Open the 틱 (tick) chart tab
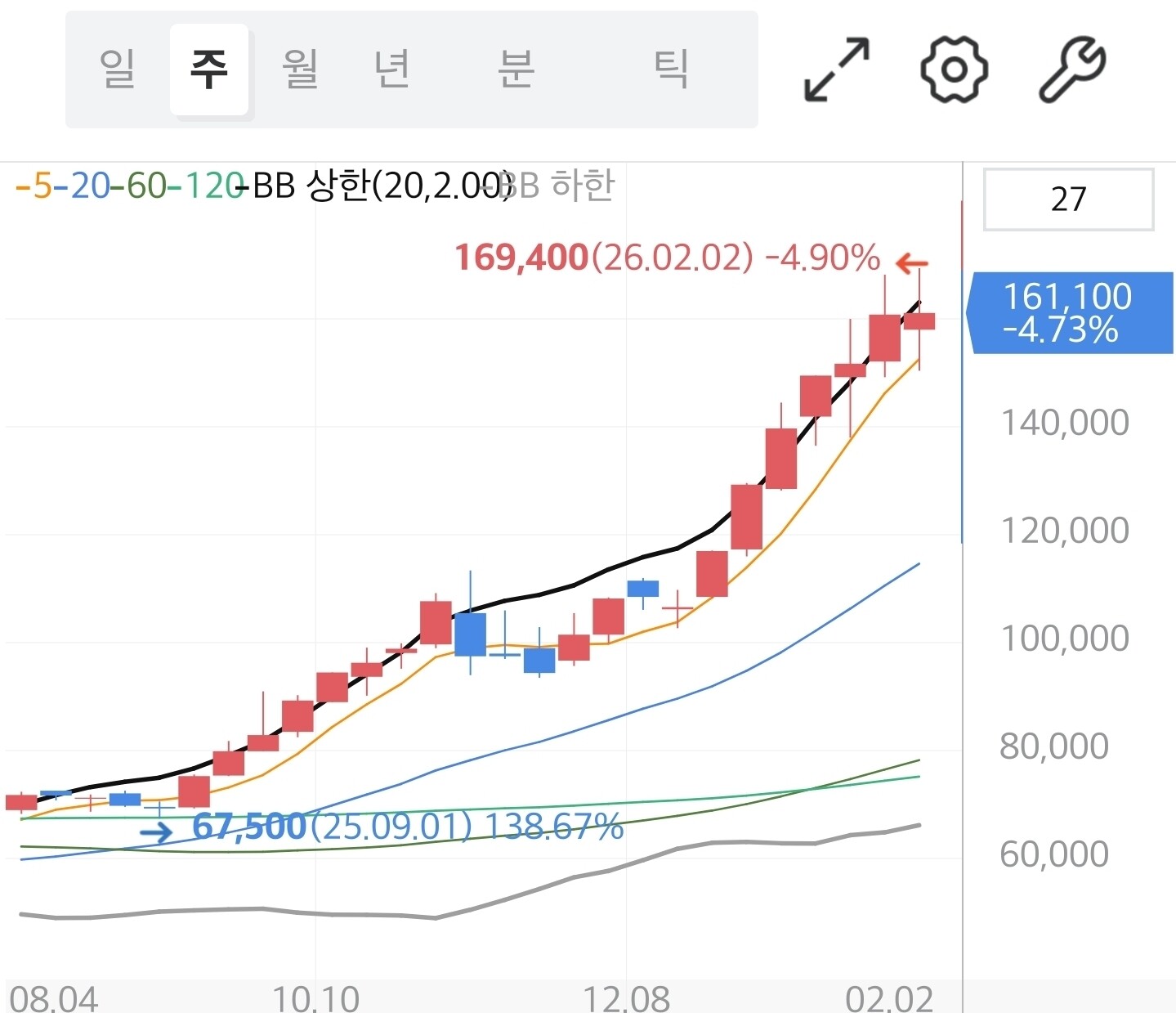This screenshot has width=1176, height=1013. (x=671, y=69)
